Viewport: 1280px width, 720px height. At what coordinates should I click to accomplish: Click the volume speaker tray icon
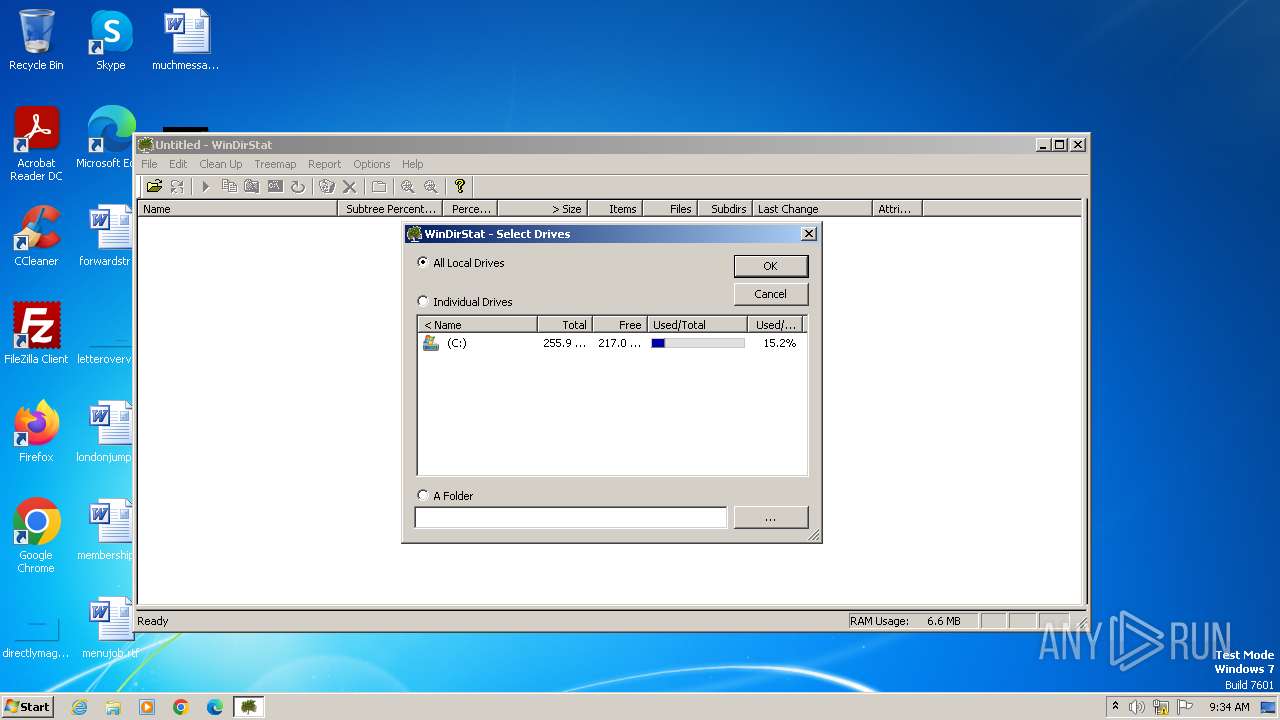pos(1137,707)
